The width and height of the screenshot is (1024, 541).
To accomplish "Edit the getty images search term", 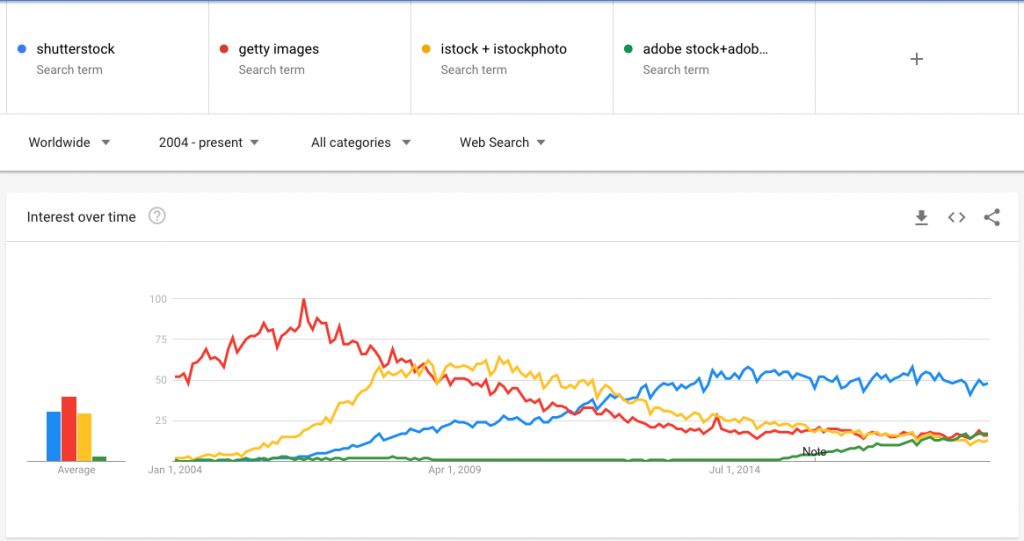I will coord(279,49).
